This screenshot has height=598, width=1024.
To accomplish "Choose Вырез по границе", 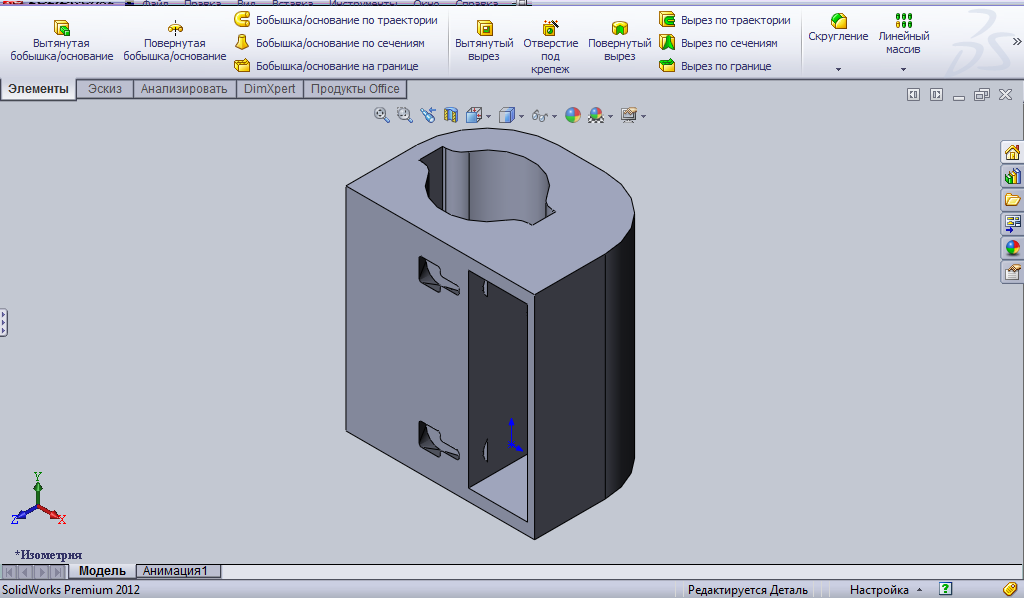I will [x=715, y=66].
